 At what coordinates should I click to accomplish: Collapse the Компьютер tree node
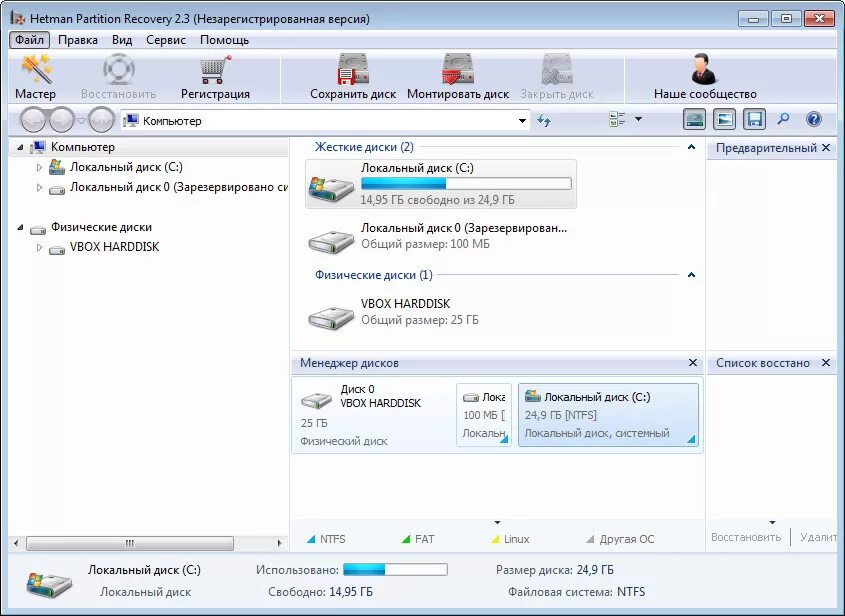click(x=20, y=147)
